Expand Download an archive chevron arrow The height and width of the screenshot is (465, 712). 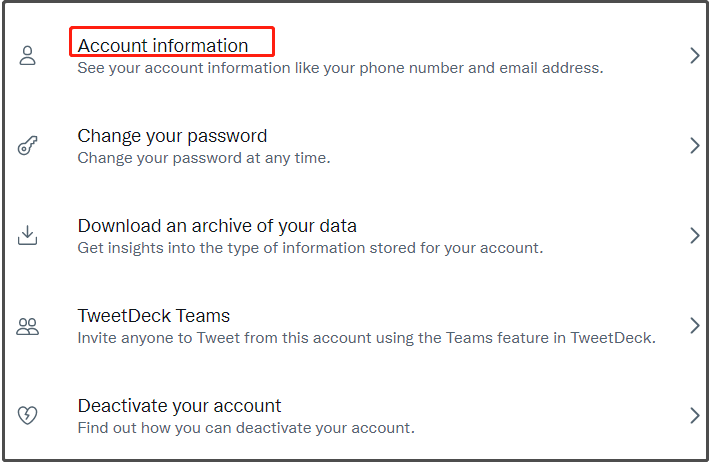pyautogui.click(x=695, y=235)
